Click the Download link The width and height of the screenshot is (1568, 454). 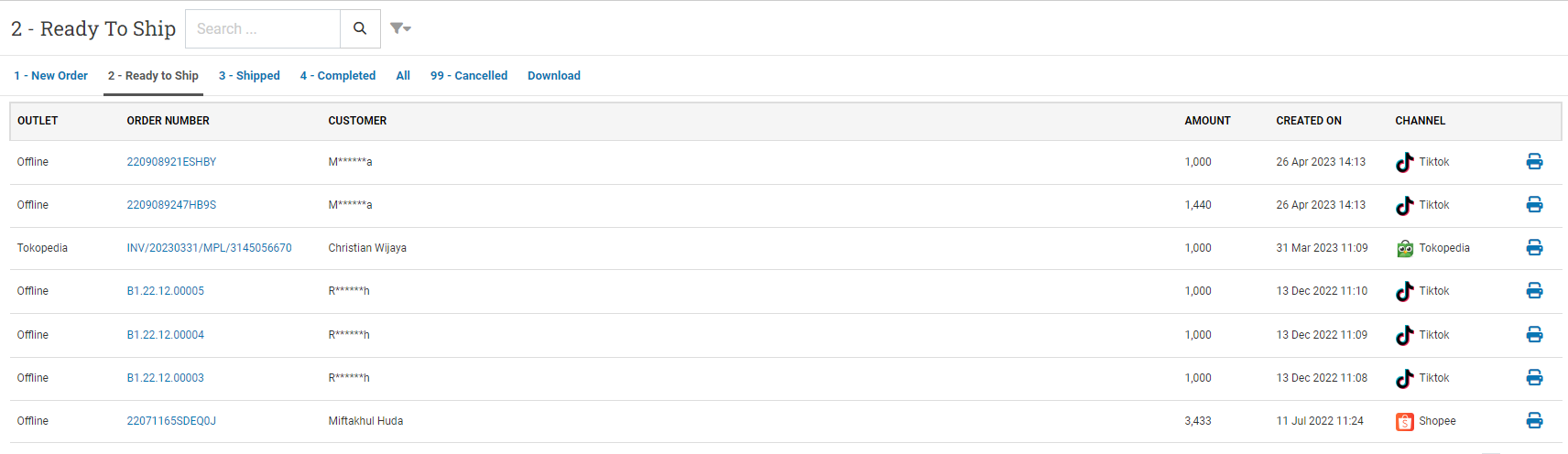pos(554,76)
